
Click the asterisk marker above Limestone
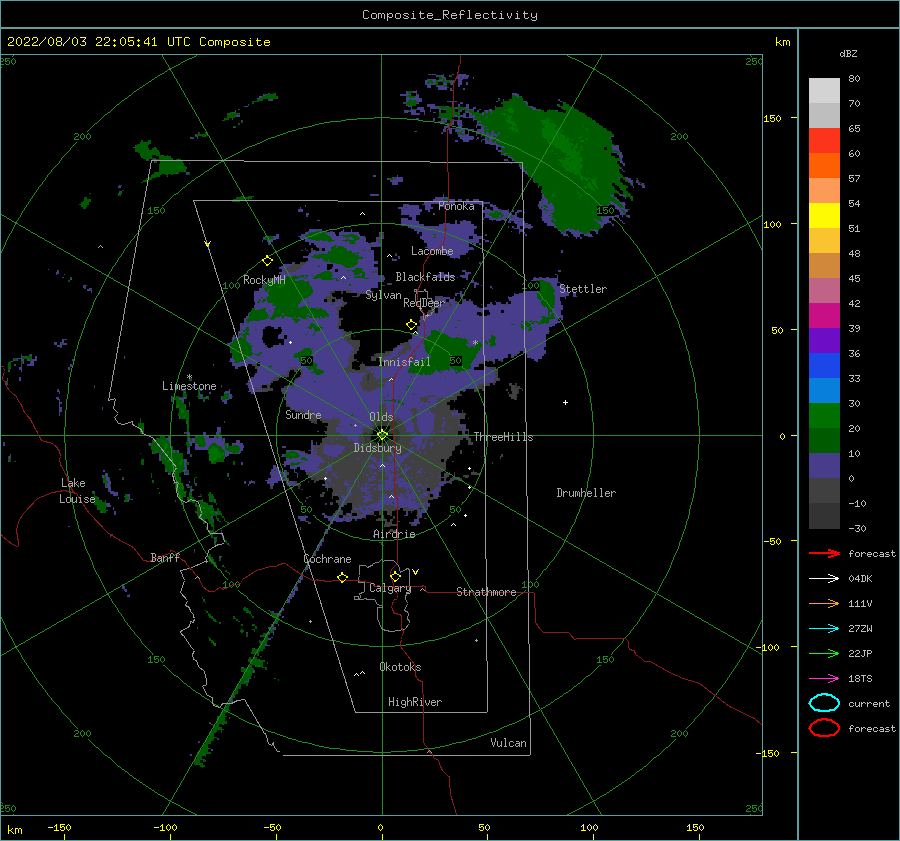[x=189, y=377]
